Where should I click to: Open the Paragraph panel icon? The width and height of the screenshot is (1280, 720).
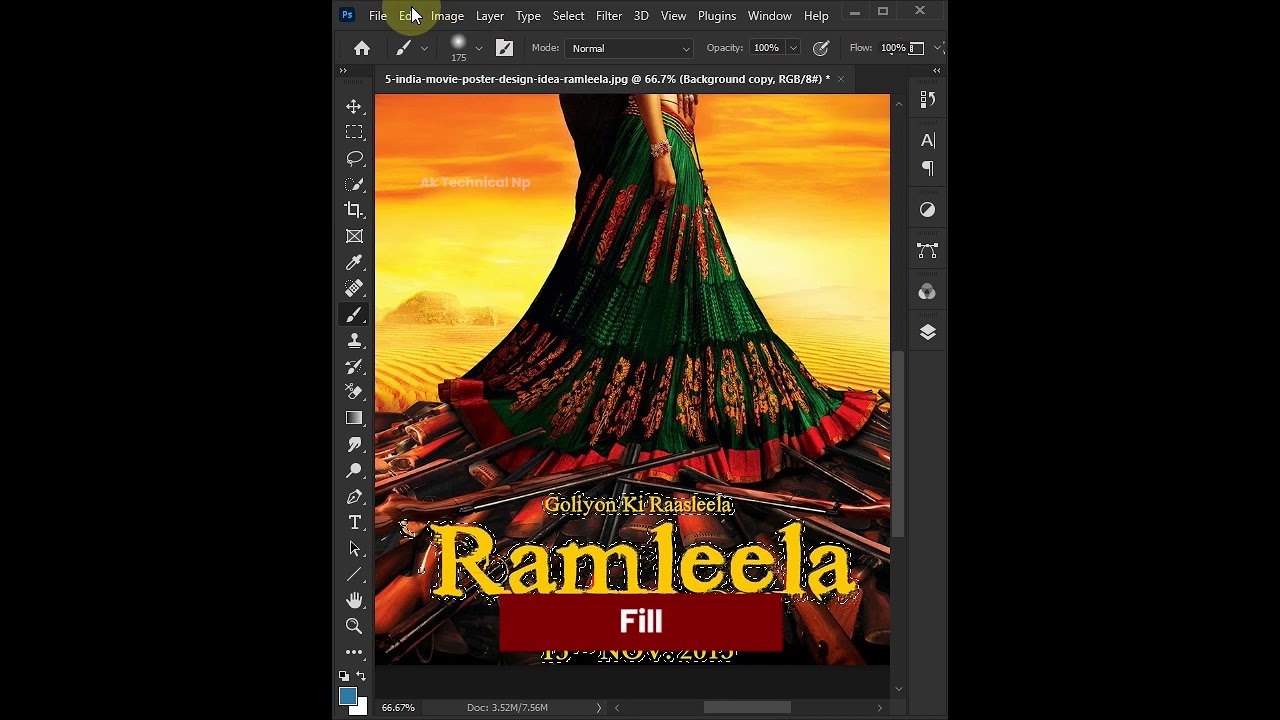927,168
